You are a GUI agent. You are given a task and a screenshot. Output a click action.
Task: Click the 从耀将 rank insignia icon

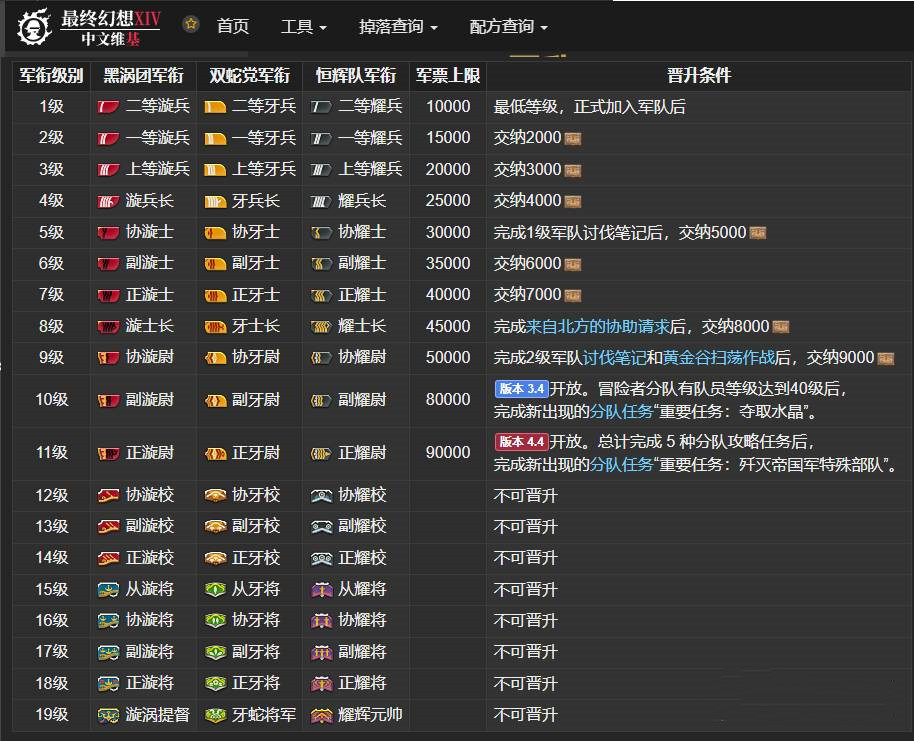pos(321,589)
